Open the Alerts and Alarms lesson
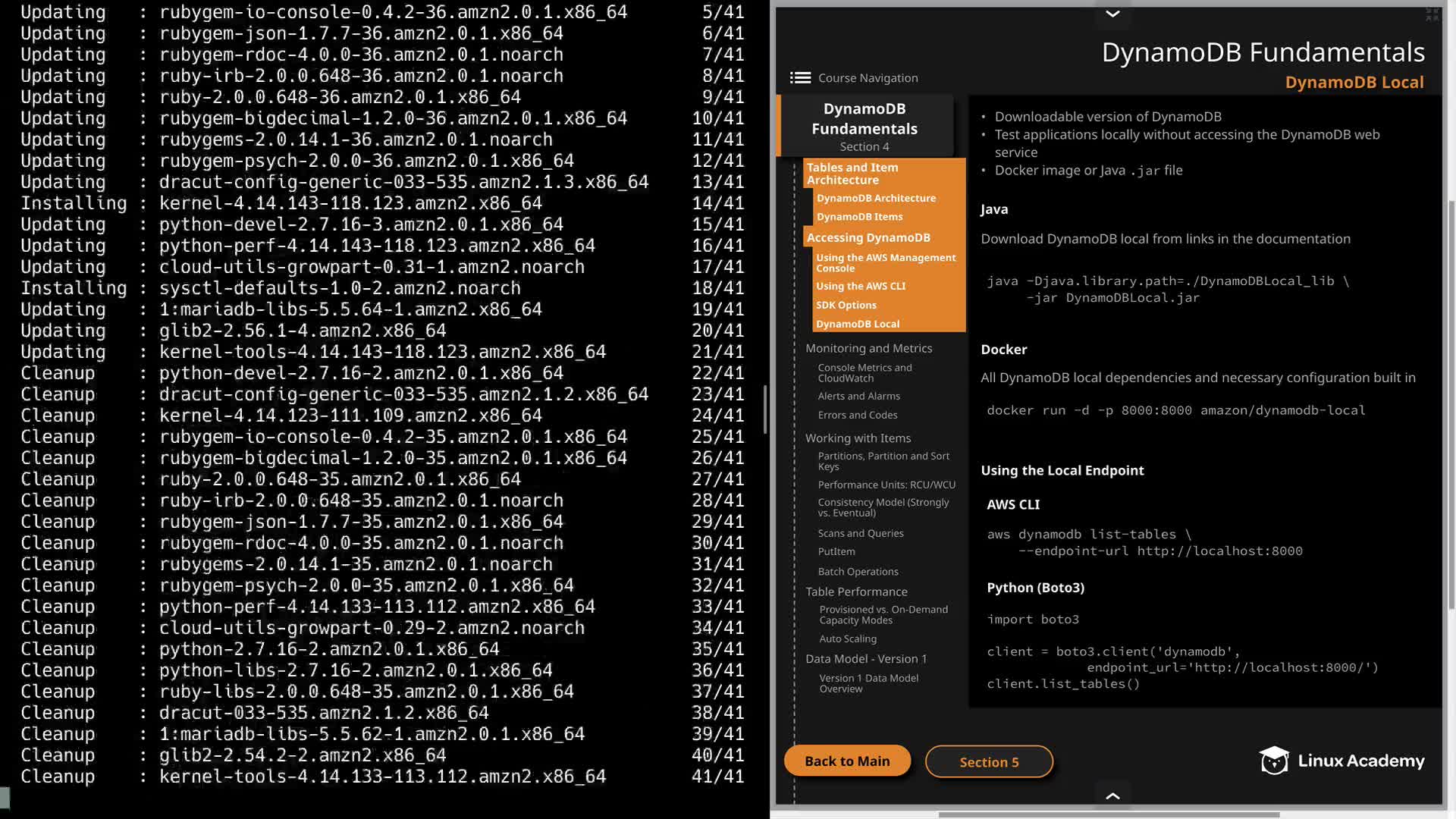 click(x=858, y=396)
